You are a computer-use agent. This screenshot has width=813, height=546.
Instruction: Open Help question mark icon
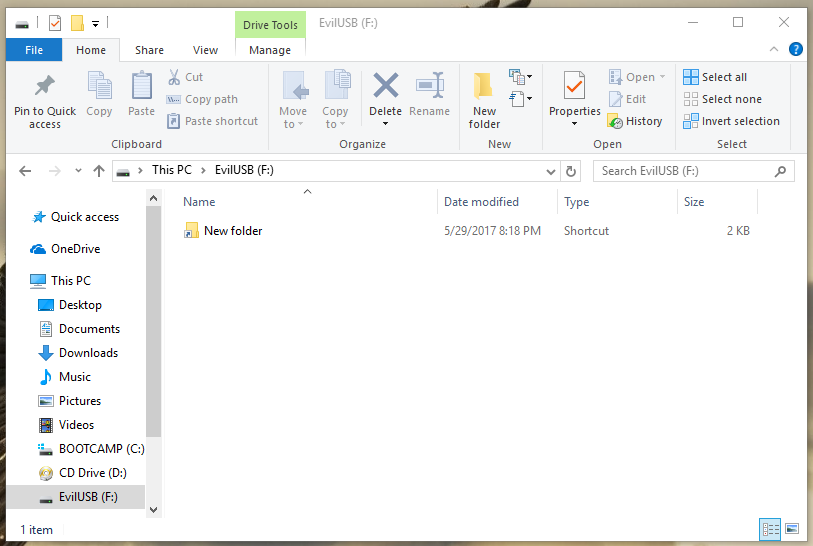pos(795,49)
